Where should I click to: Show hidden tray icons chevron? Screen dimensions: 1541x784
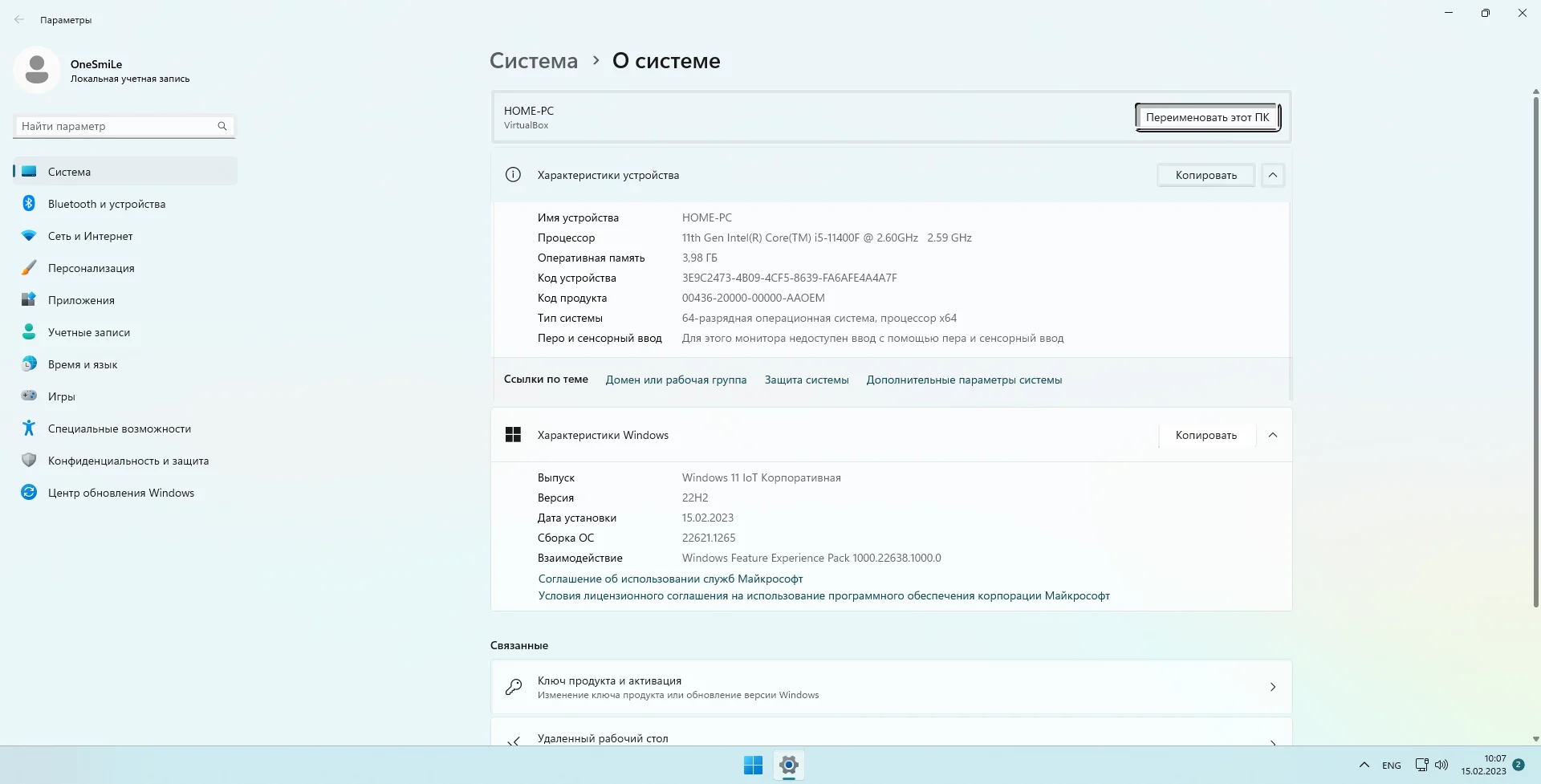pos(1364,766)
